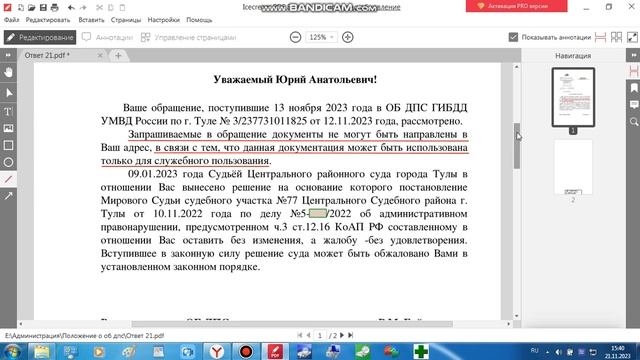Open the bookmarks side panel

634,88
